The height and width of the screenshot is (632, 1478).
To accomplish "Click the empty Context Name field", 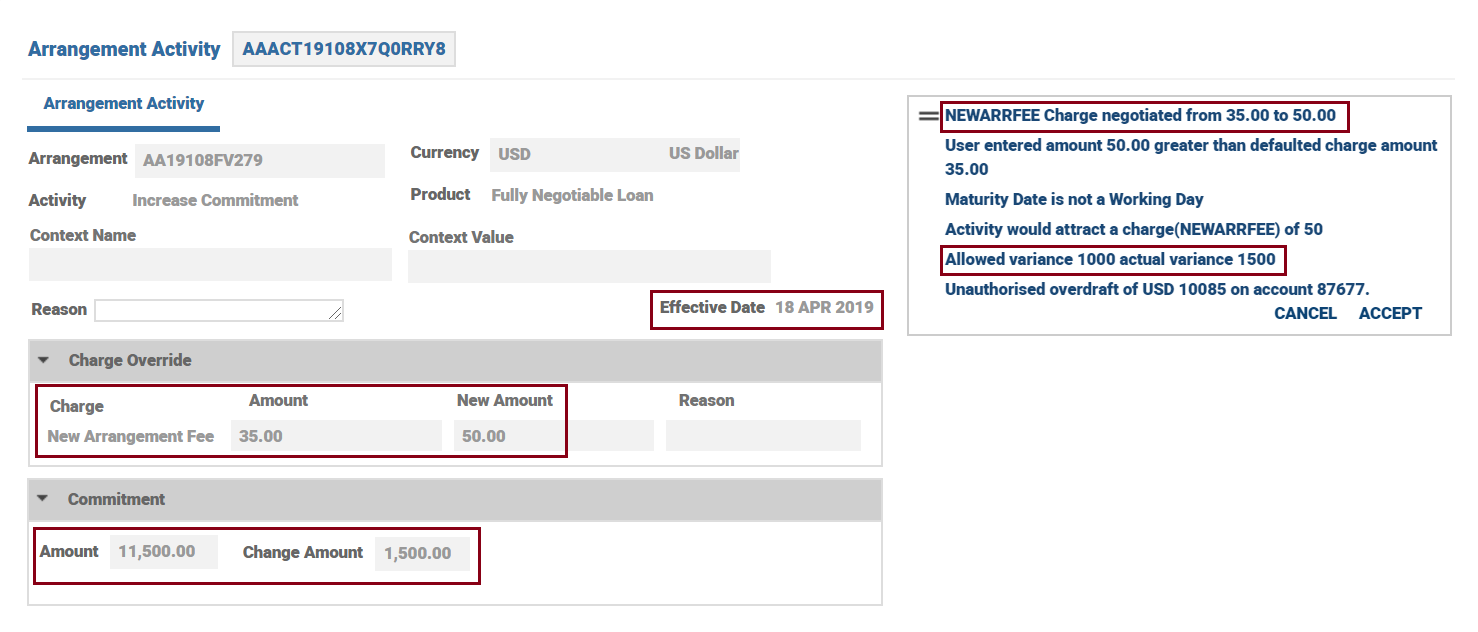I will (210, 265).
